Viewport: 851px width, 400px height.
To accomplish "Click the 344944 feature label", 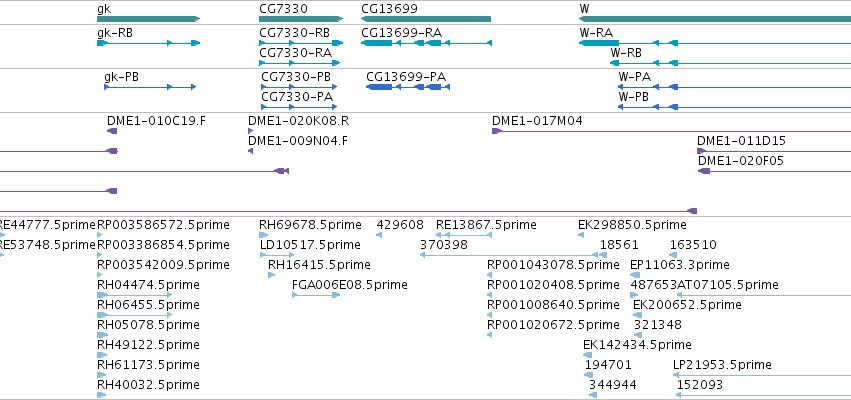I will click(x=613, y=385).
